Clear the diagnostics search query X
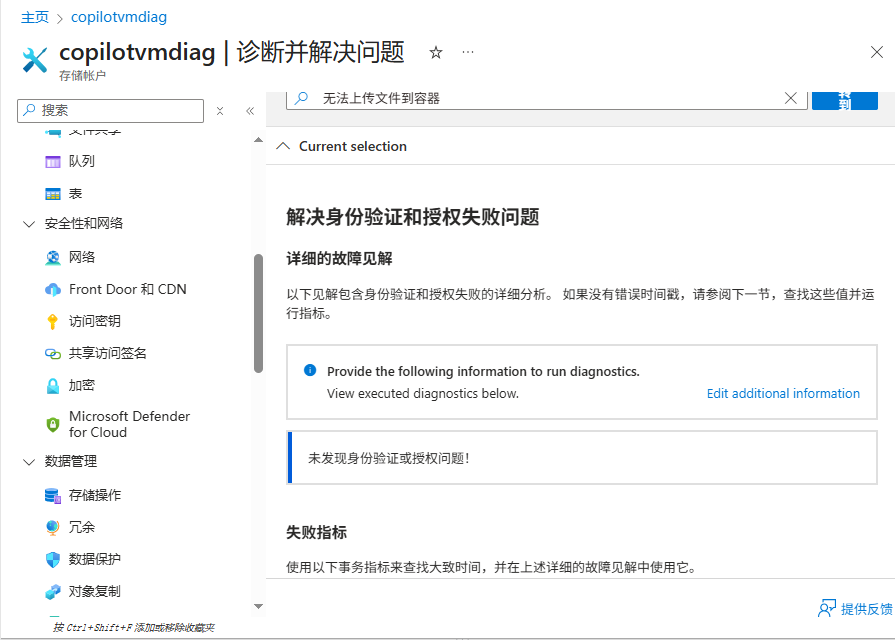895x640 pixels. click(x=791, y=98)
